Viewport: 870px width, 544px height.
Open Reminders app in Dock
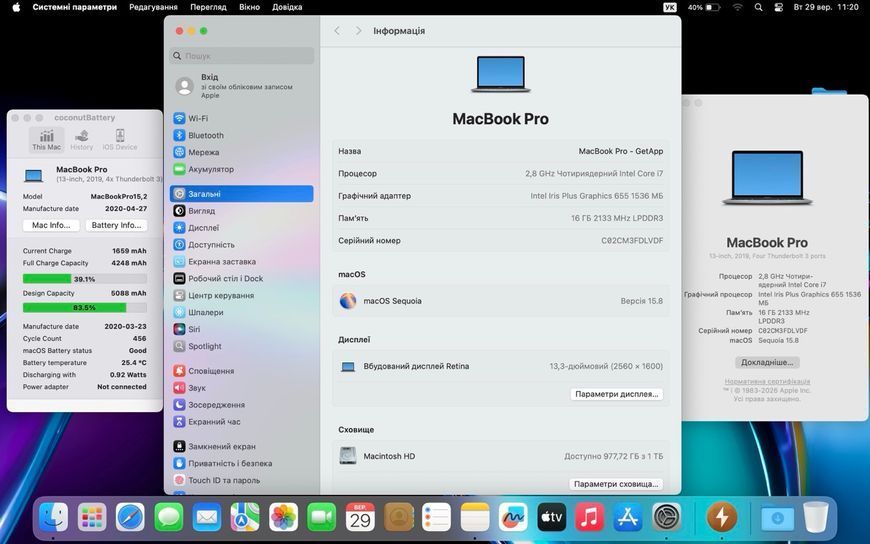click(437, 517)
